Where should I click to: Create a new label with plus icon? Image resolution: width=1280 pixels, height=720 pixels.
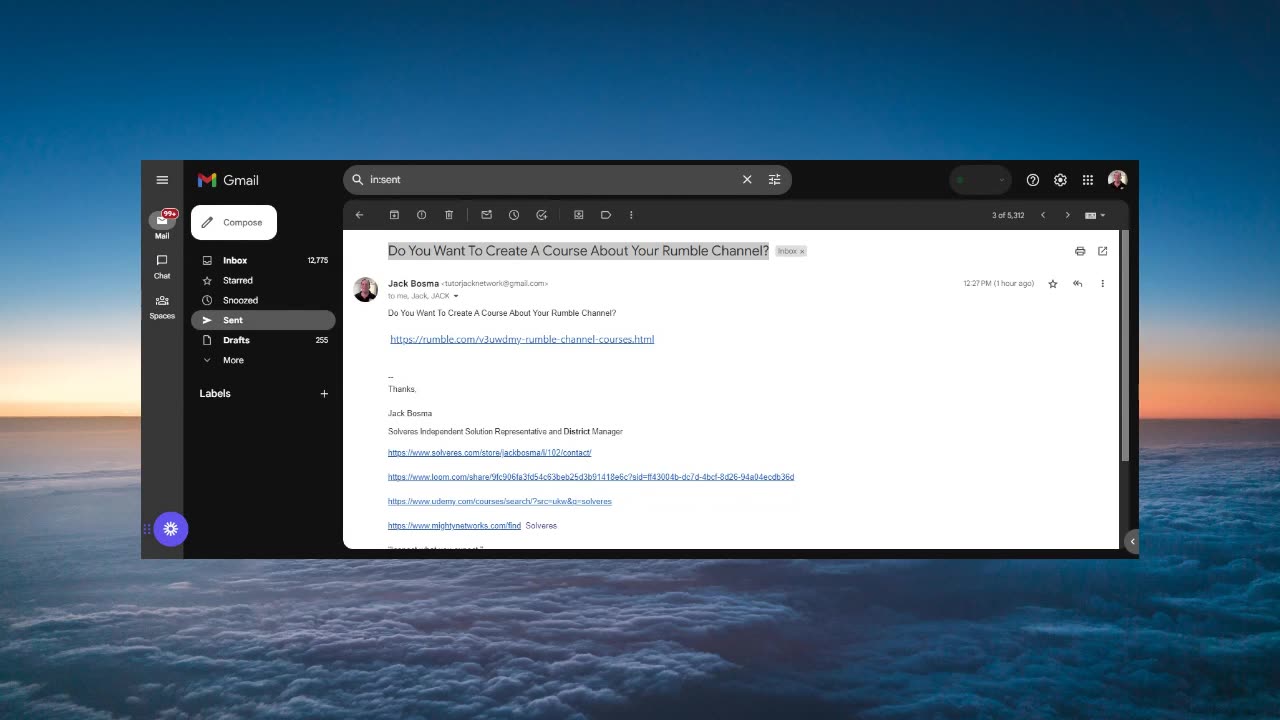tap(324, 394)
